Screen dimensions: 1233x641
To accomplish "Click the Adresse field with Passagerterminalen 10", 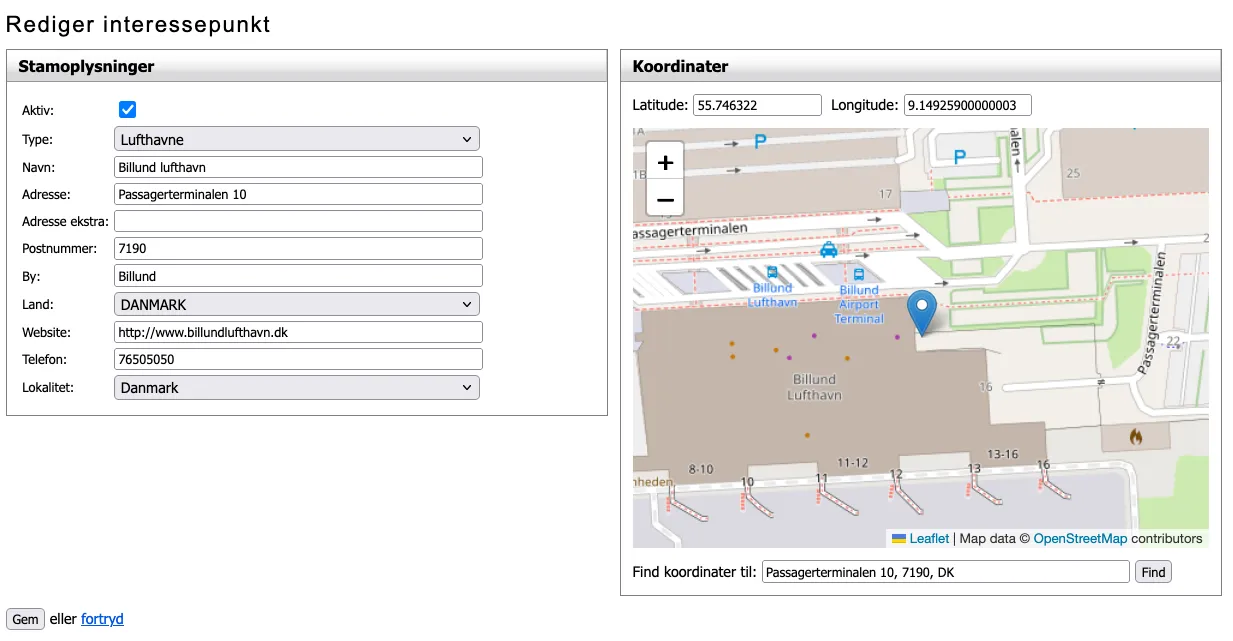I will (x=299, y=194).
